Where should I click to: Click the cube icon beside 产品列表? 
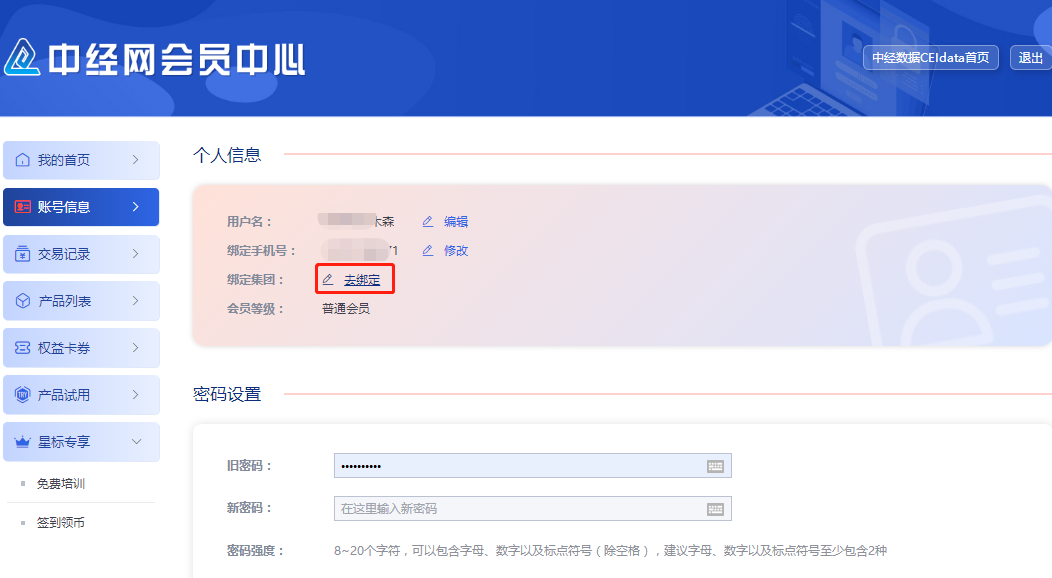pos(22,301)
